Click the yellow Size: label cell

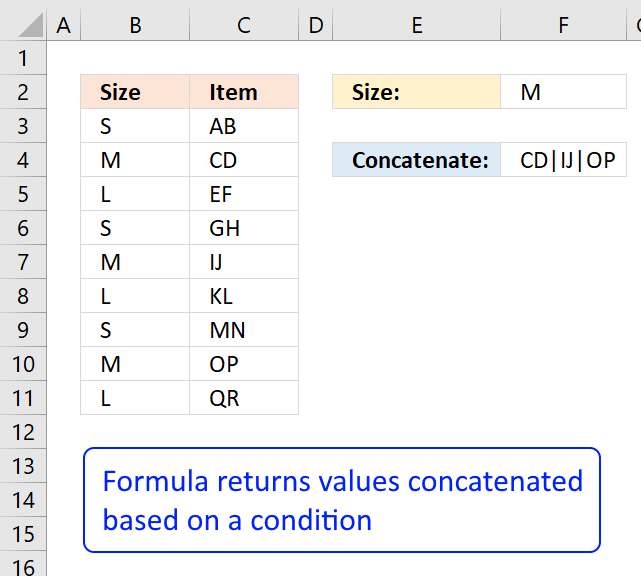pyautogui.click(x=416, y=93)
